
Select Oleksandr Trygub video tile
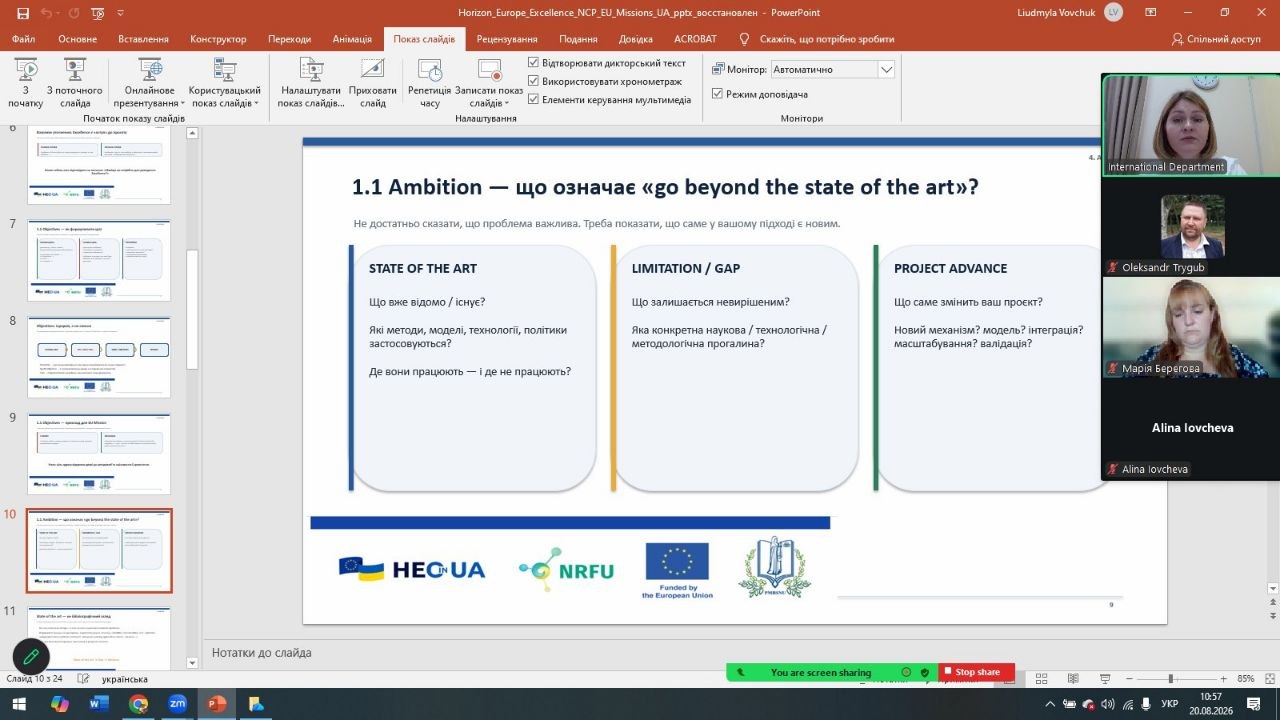pyautogui.click(x=1190, y=227)
